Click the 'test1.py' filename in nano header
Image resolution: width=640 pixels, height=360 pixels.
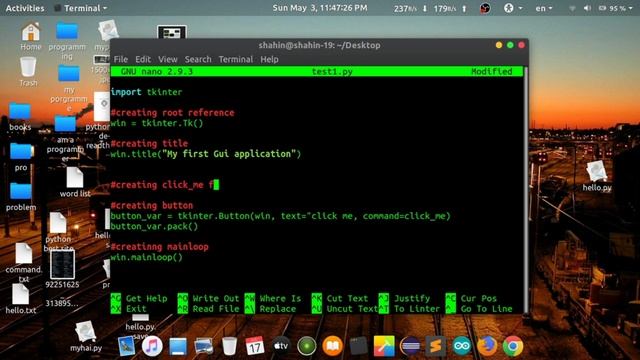332,71
